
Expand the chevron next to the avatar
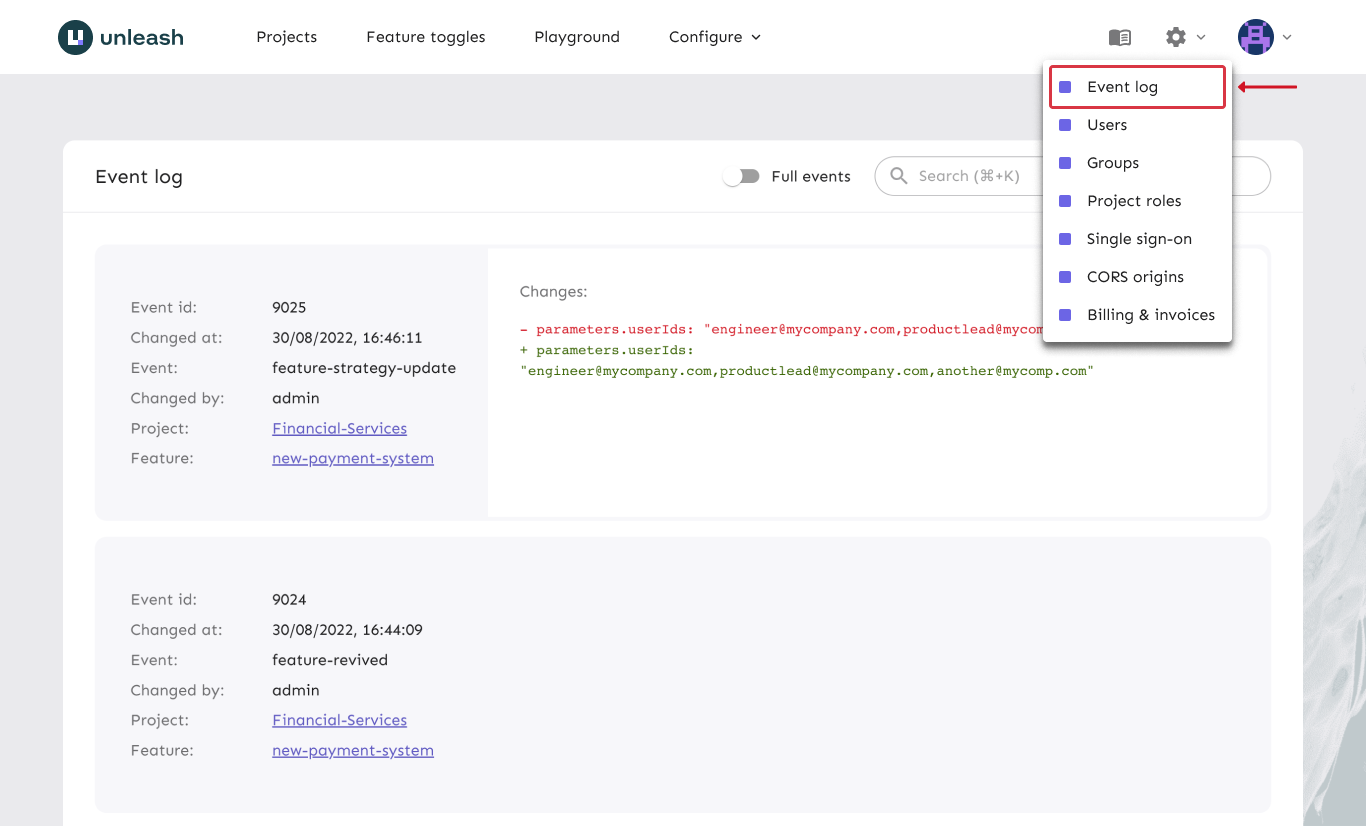(x=1287, y=37)
